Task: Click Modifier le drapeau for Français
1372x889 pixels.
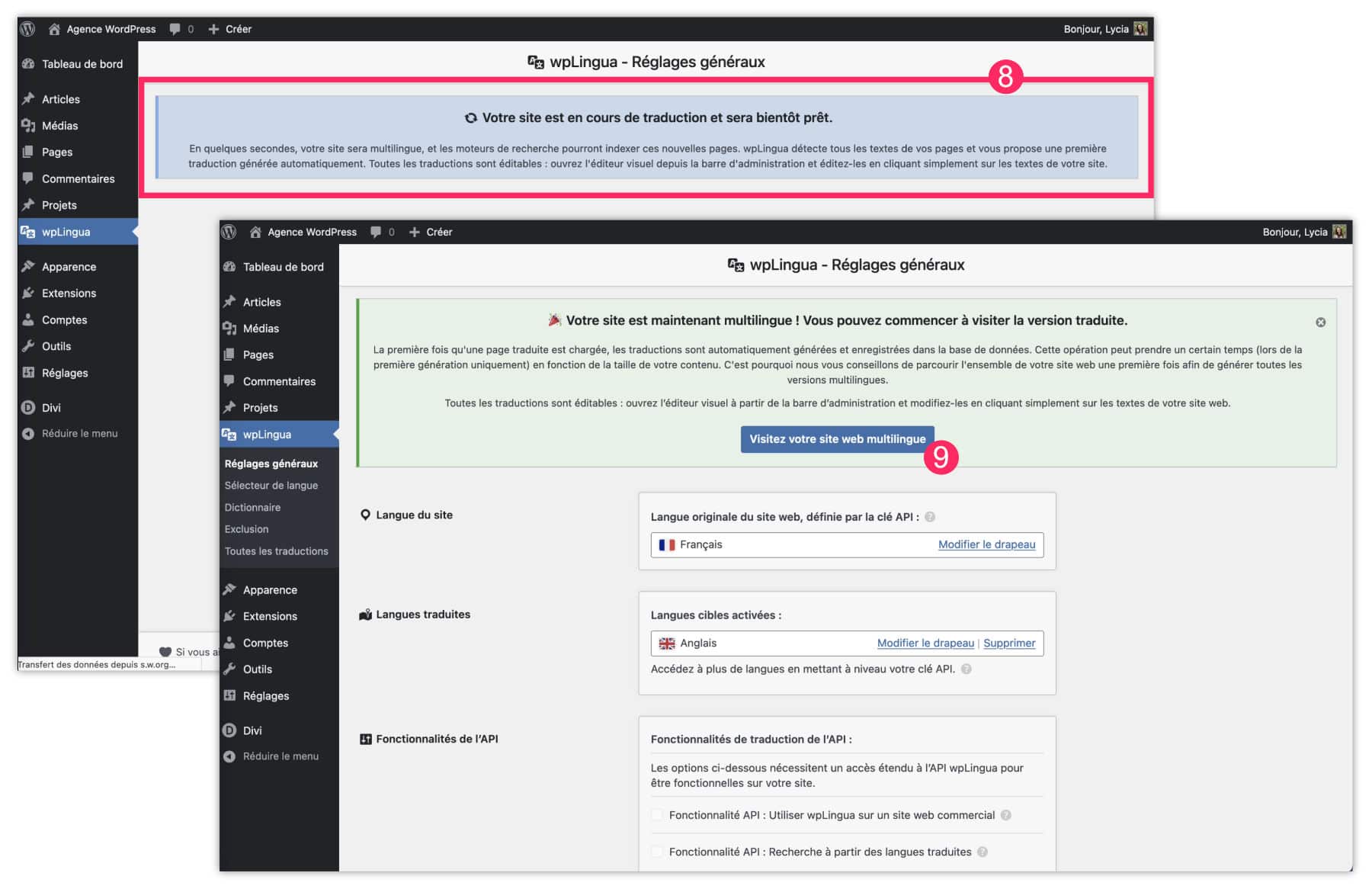Action: pos(986,544)
